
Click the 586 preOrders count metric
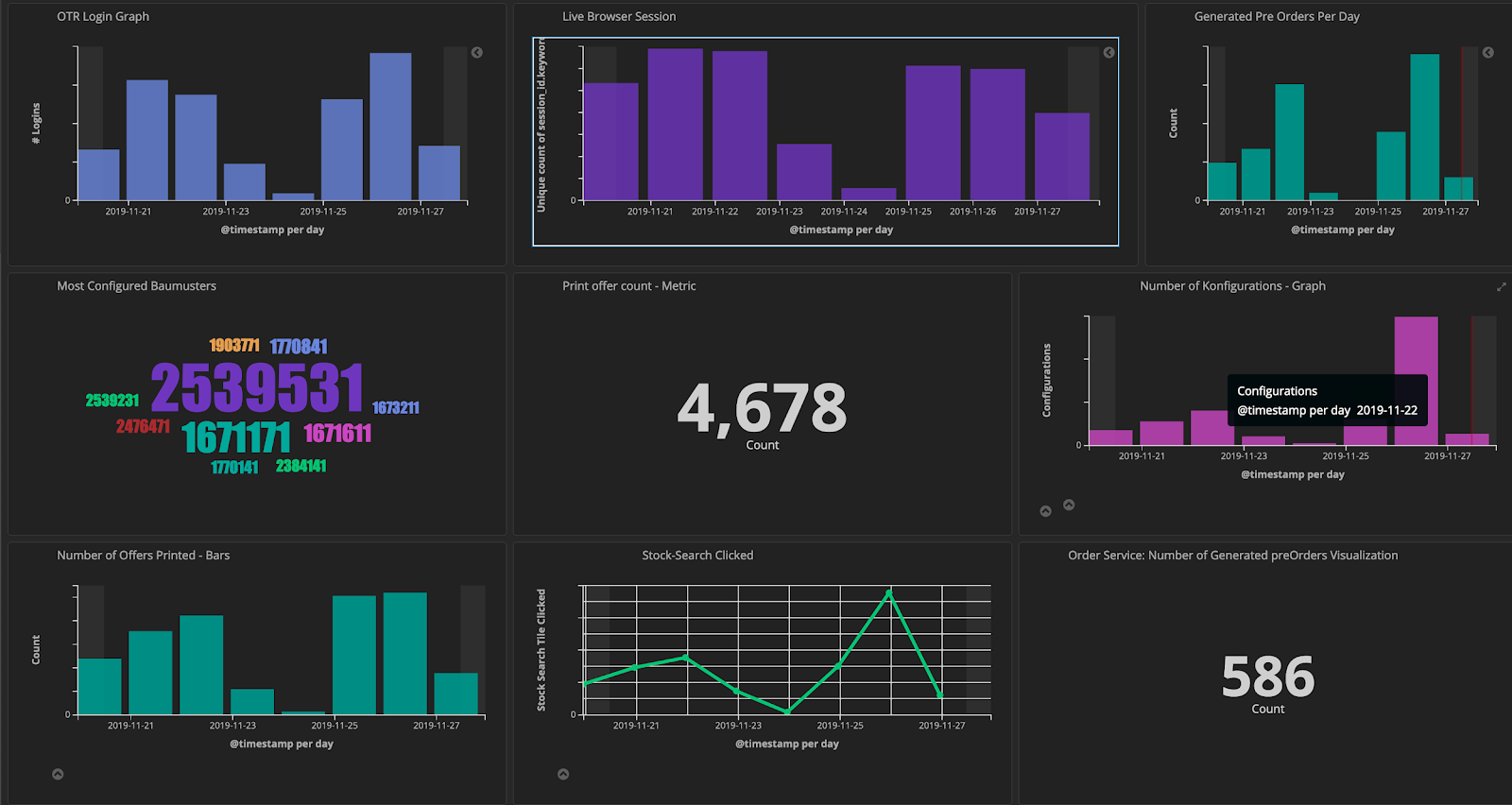click(1267, 677)
